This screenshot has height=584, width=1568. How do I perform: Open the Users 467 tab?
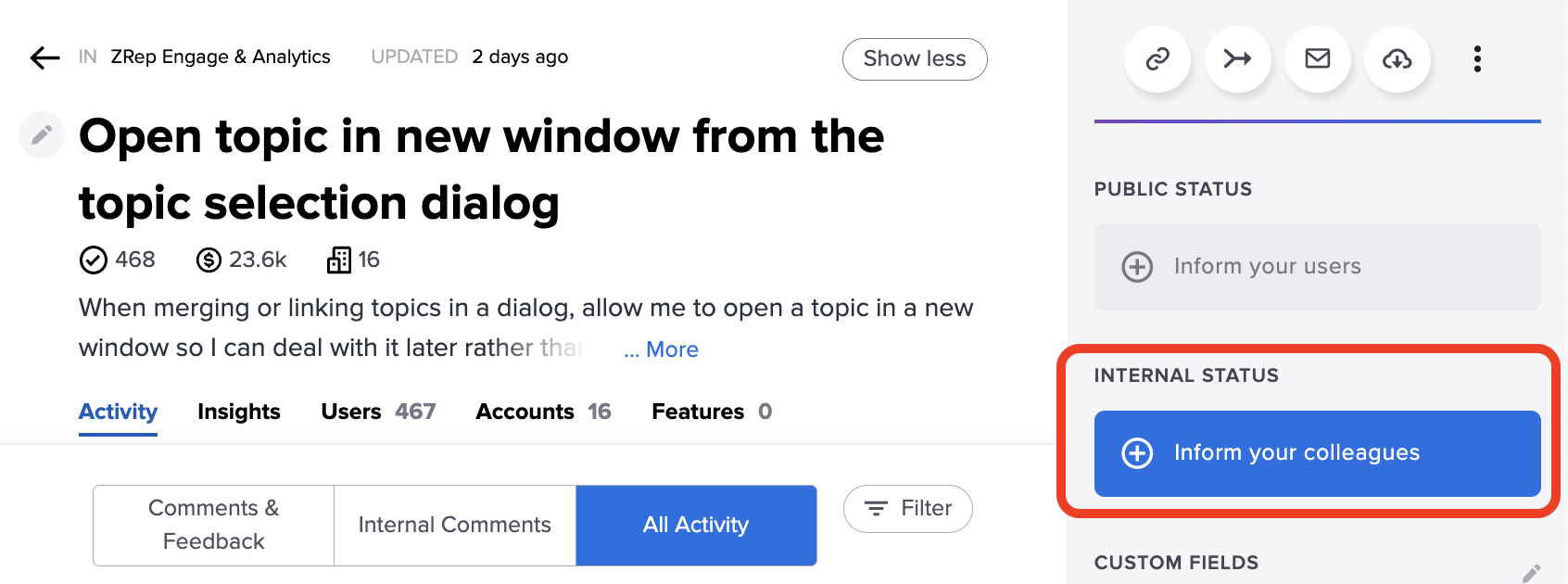point(378,412)
